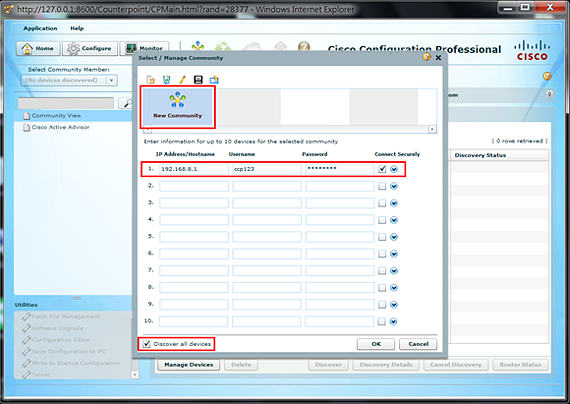Click the recycle bin delete community icon

click(x=166, y=80)
